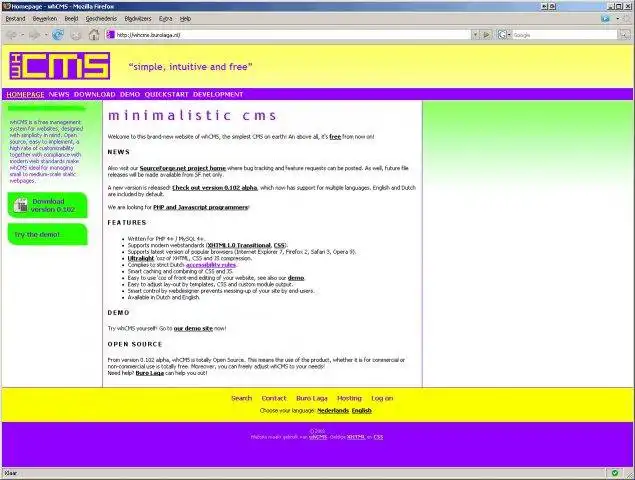Click the Download version 0.102 button
This screenshot has height=480, width=635.
click(47, 205)
